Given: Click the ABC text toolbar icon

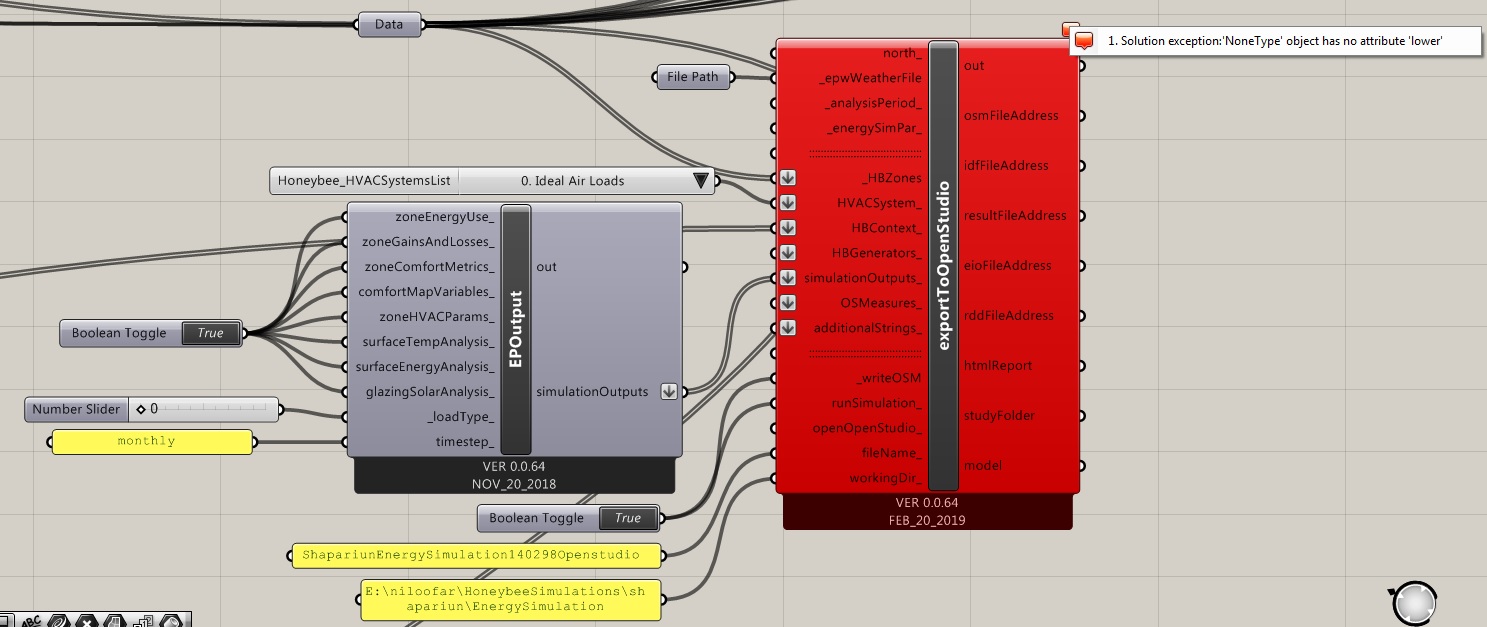Looking at the screenshot, I should point(32,620).
